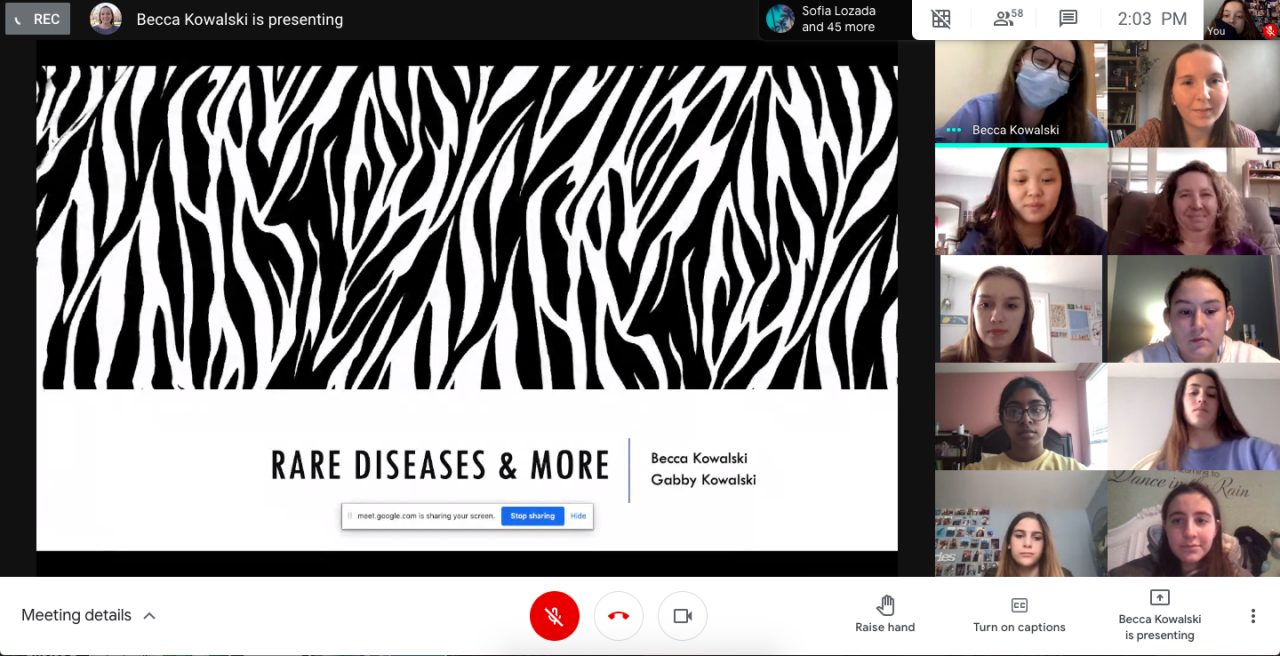Viewport: 1280px width, 656px height.
Task: Open your own video thumbnail labeled You
Action: (x=1241, y=19)
